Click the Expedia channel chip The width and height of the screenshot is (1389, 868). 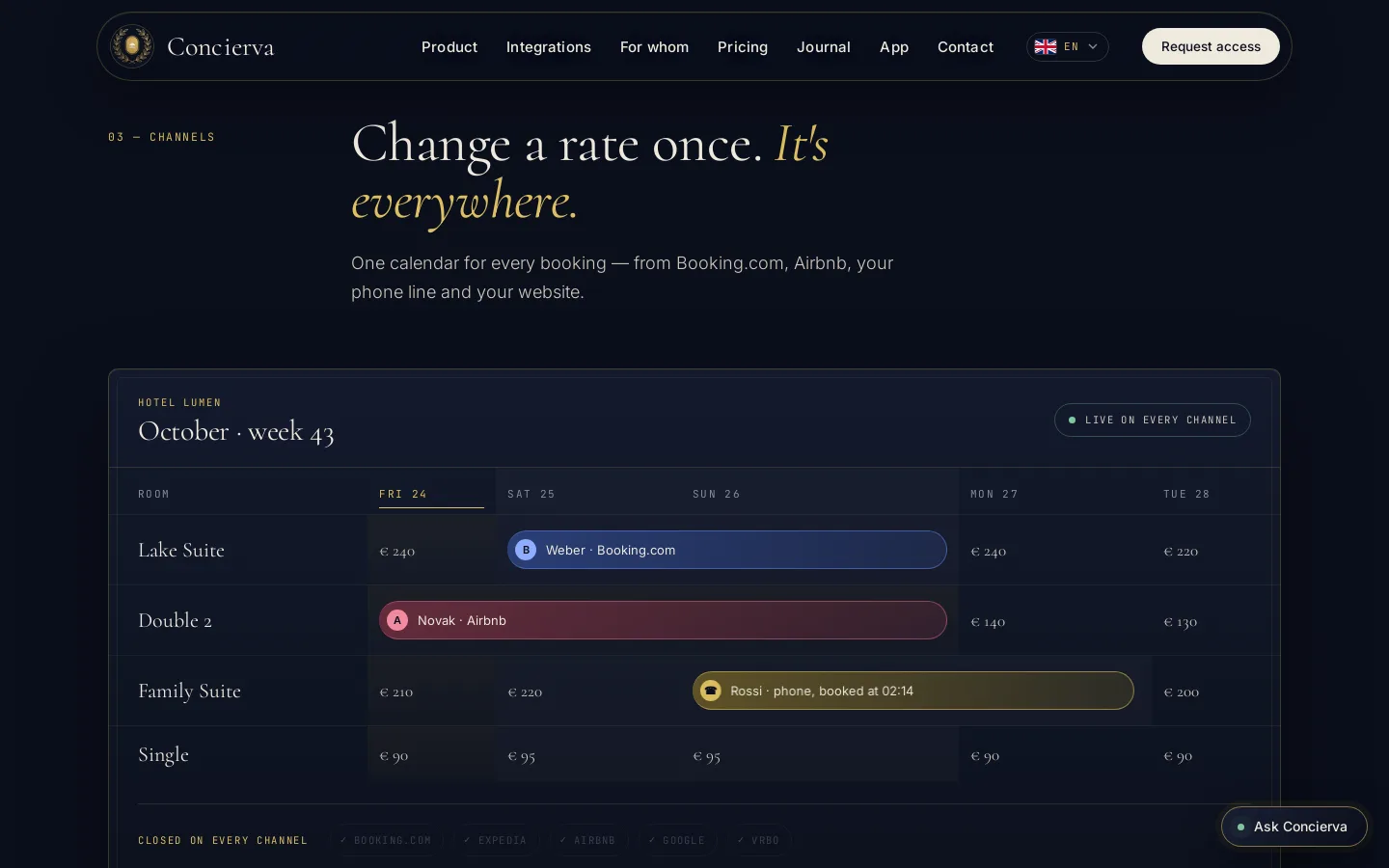(496, 840)
